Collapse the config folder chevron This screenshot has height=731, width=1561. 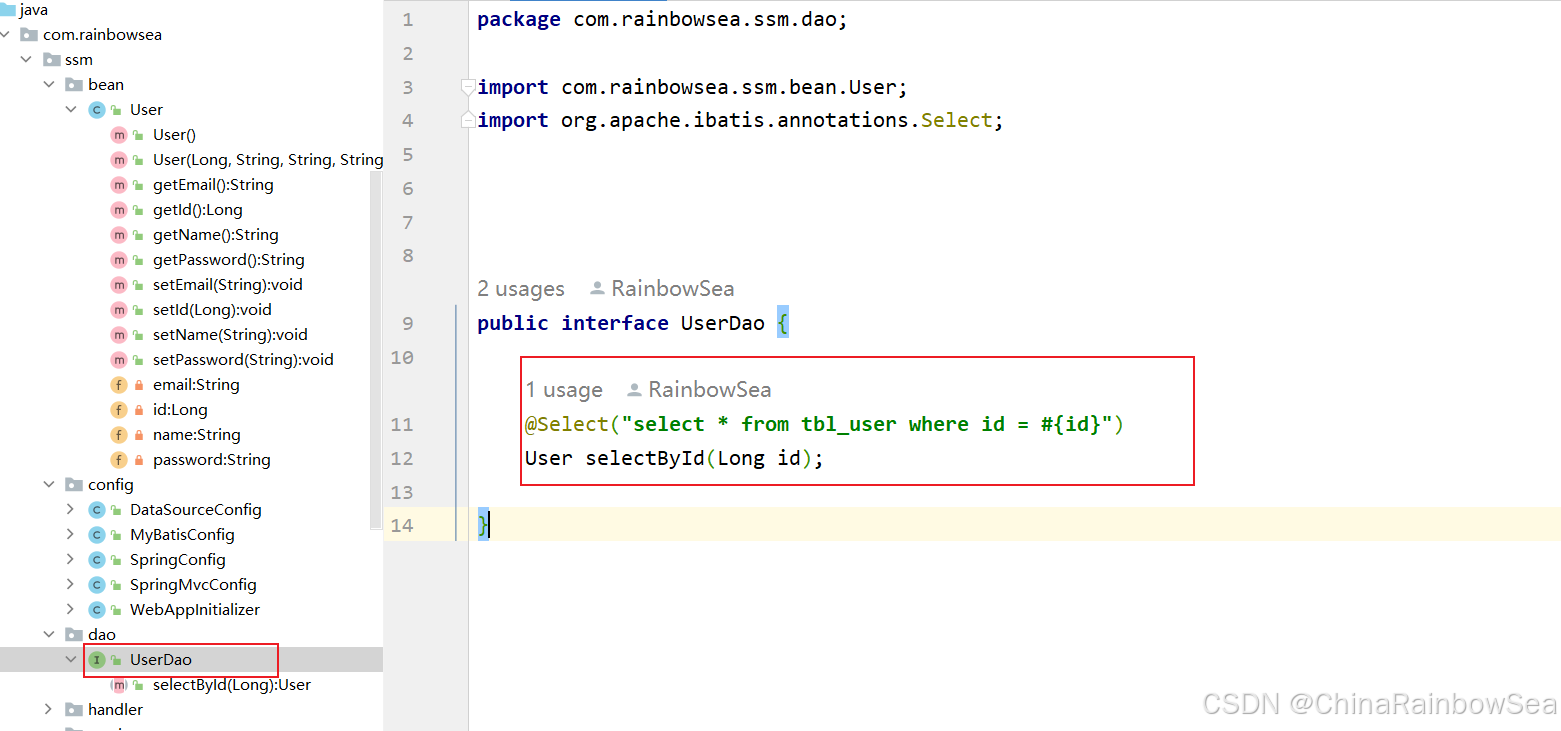(49, 485)
